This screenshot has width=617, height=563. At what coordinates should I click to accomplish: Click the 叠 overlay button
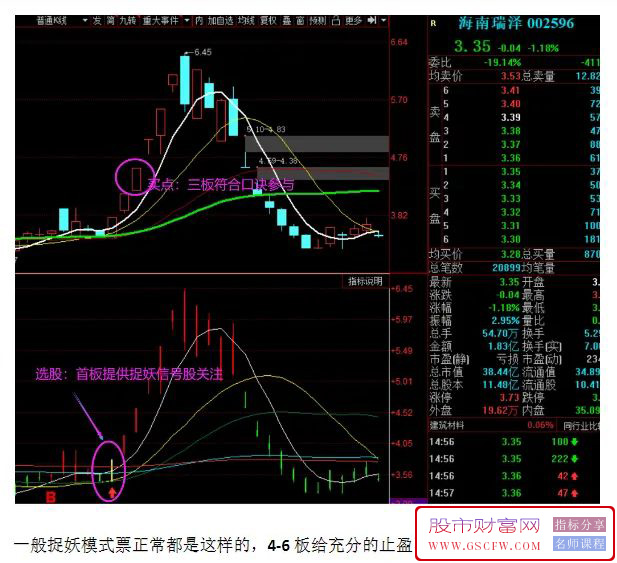point(286,20)
